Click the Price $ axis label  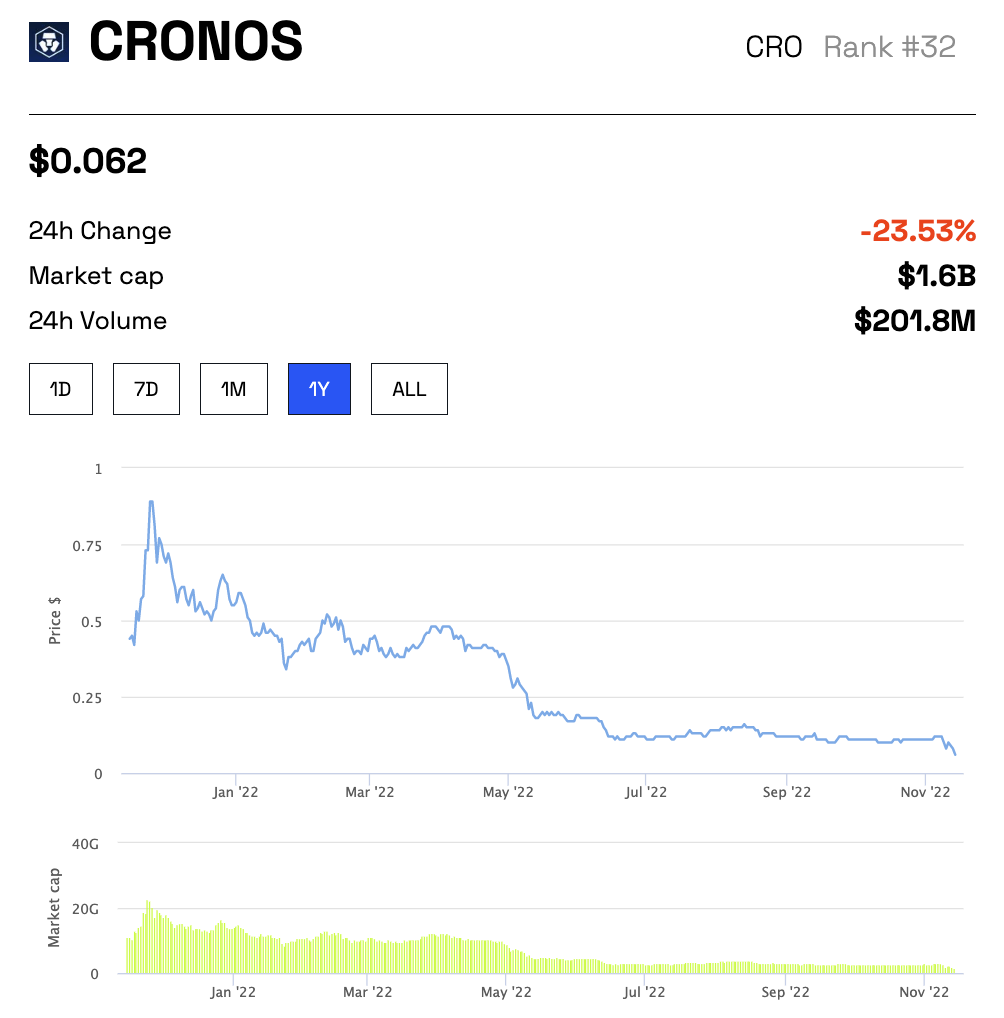point(55,620)
